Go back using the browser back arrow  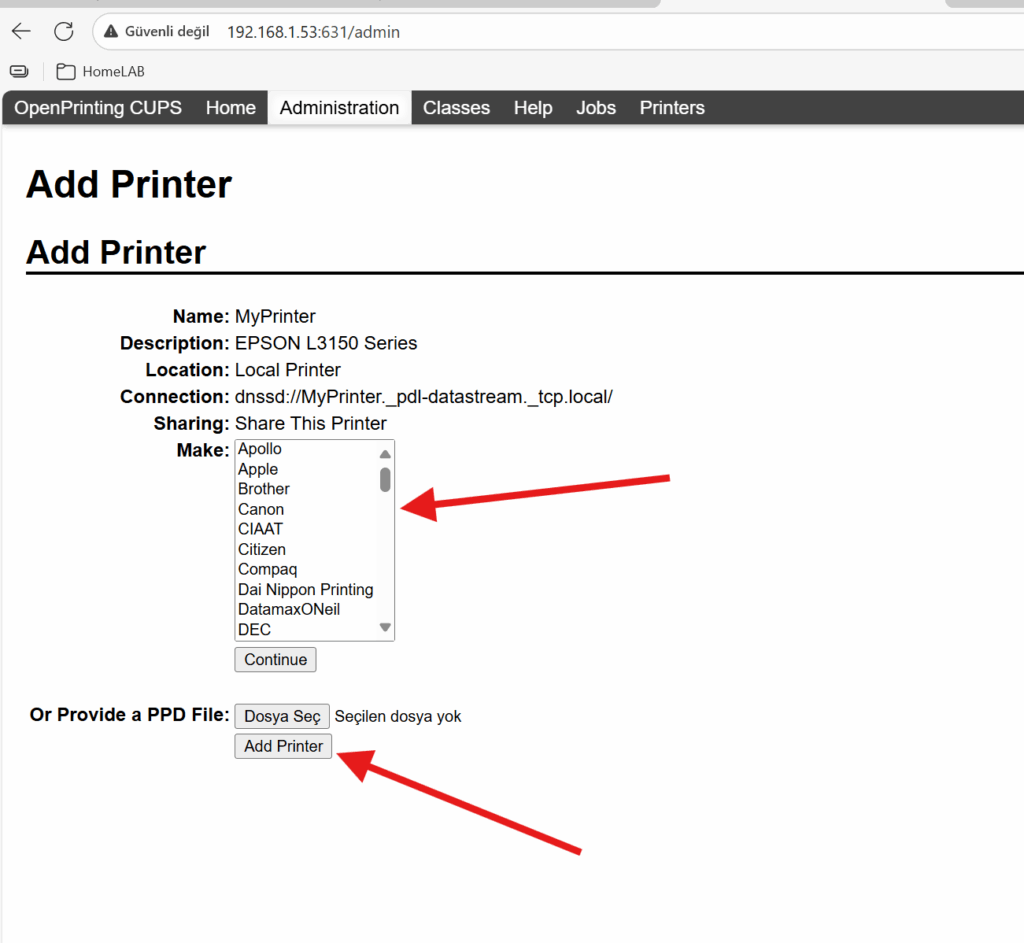point(21,31)
